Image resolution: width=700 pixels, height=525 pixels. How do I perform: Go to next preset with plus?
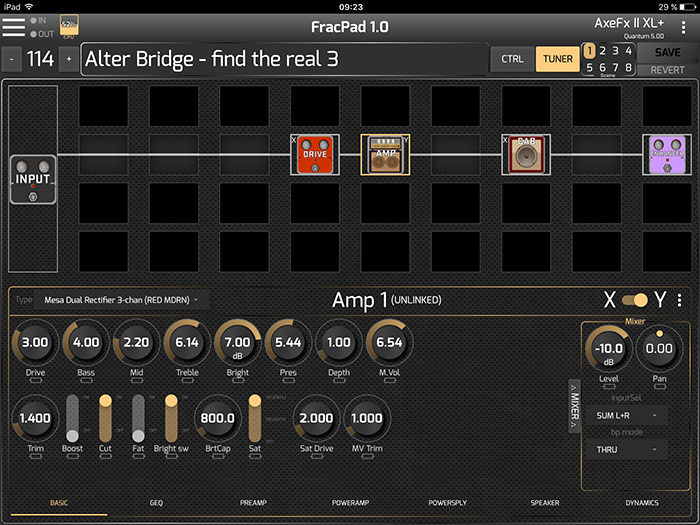pos(69,59)
